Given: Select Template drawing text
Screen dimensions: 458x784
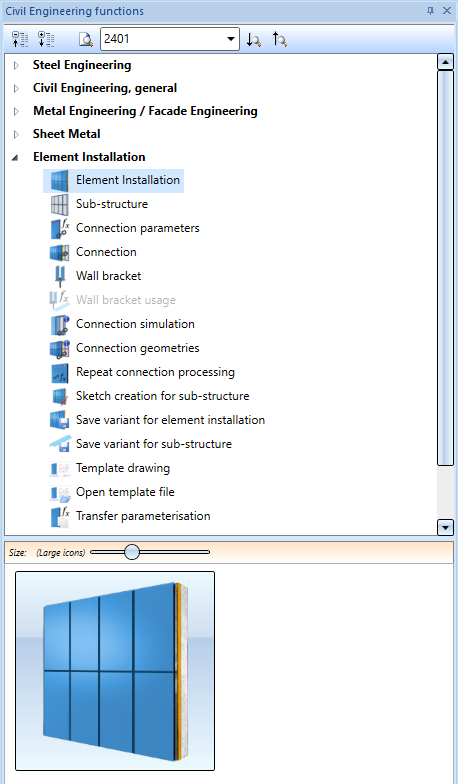Looking at the screenshot, I should click(123, 468).
